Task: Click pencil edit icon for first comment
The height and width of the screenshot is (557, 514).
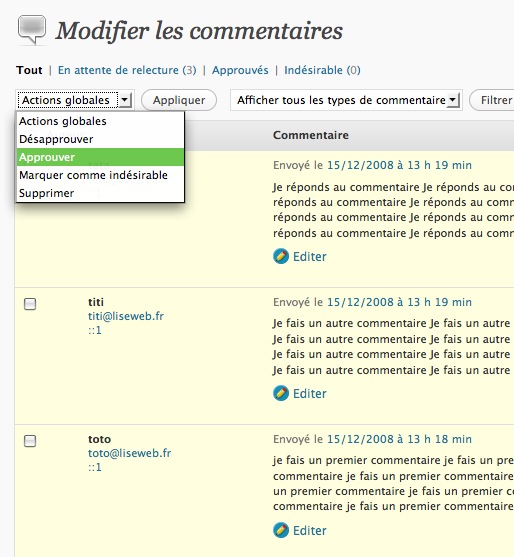Action: (281, 256)
